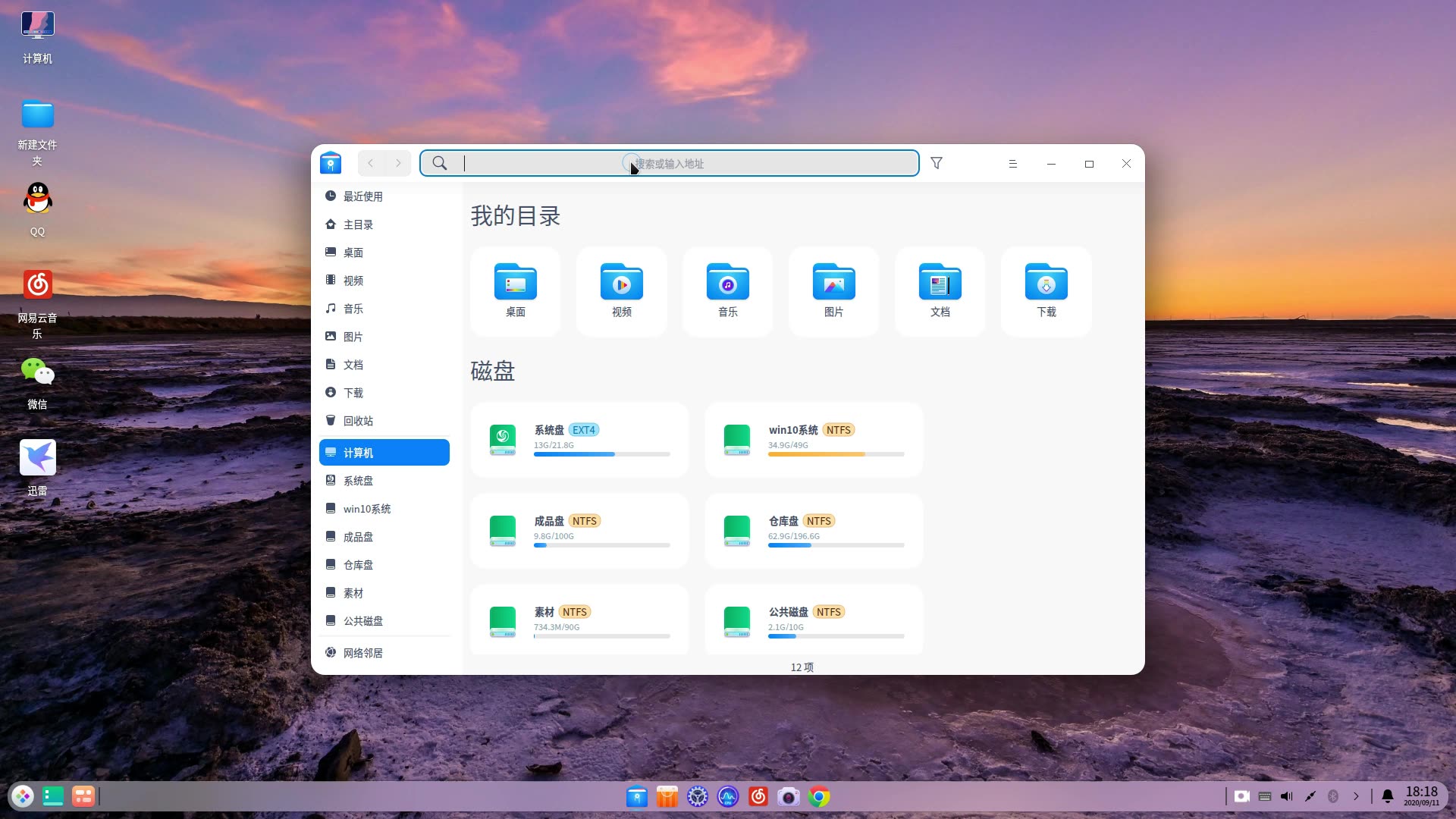Select 回收站 in the sidebar
Viewport: 1456px width, 819px height.
tap(358, 421)
